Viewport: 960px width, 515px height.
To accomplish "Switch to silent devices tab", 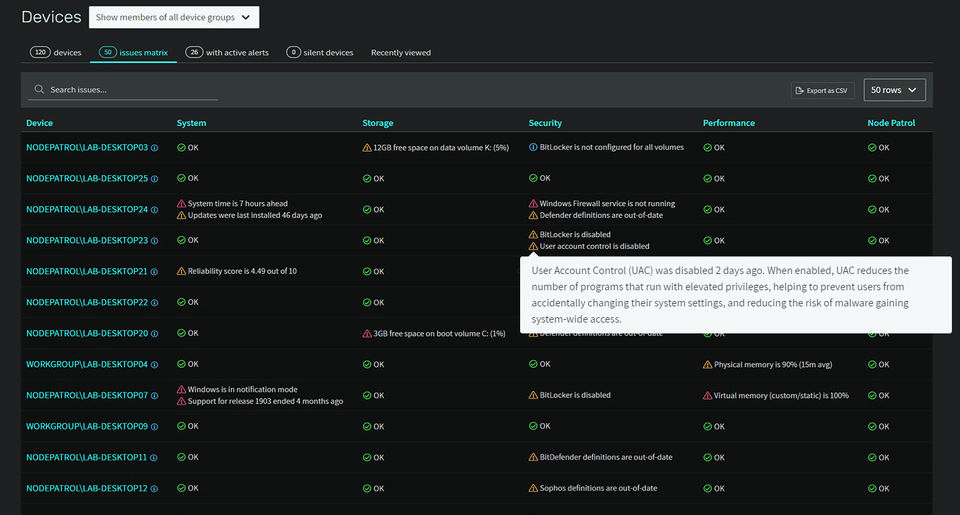I will [x=320, y=53].
